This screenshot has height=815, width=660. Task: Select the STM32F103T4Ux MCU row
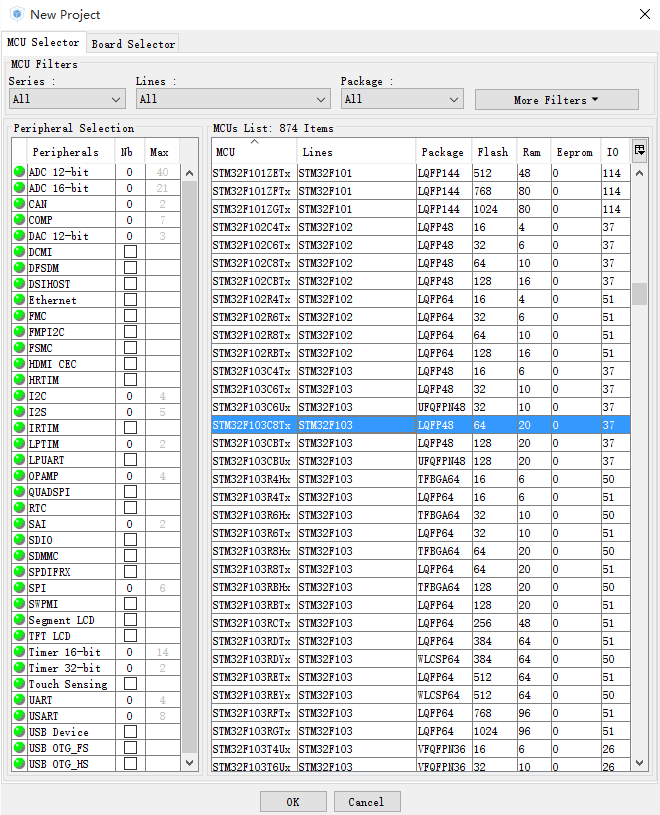[421, 748]
